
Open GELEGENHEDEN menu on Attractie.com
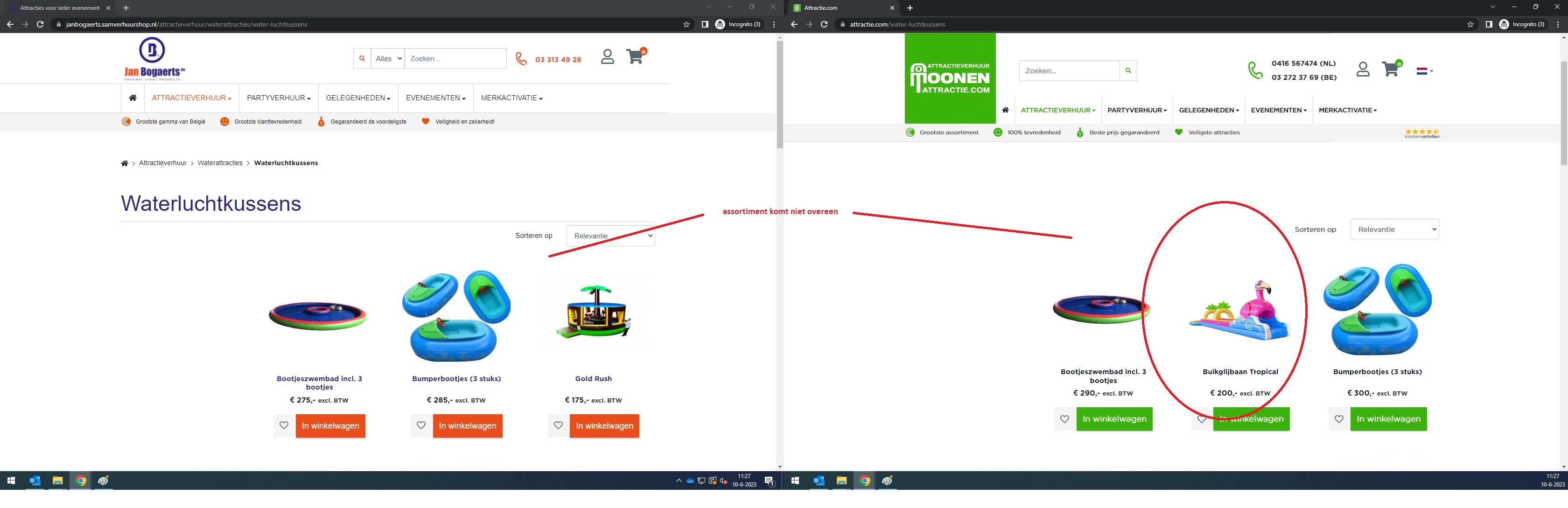tap(1209, 110)
